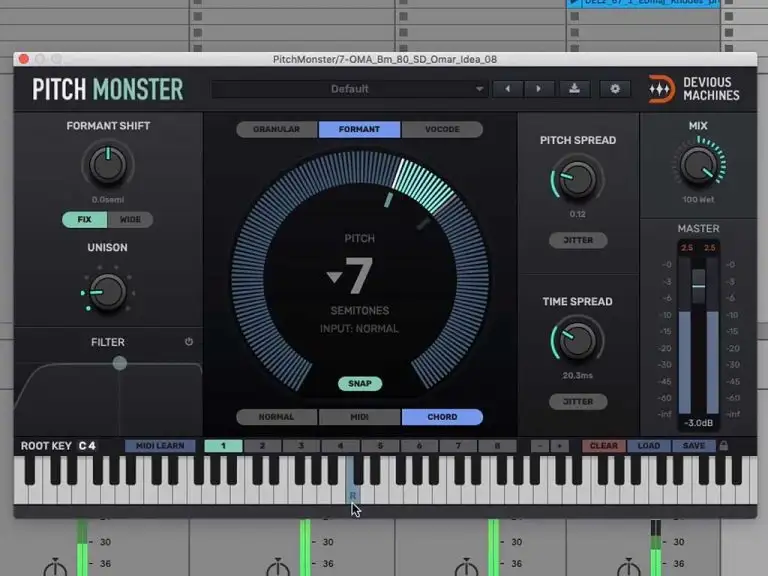Click the Master fader handle
The height and width of the screenshot is (576, 768).
coord(698,286)
